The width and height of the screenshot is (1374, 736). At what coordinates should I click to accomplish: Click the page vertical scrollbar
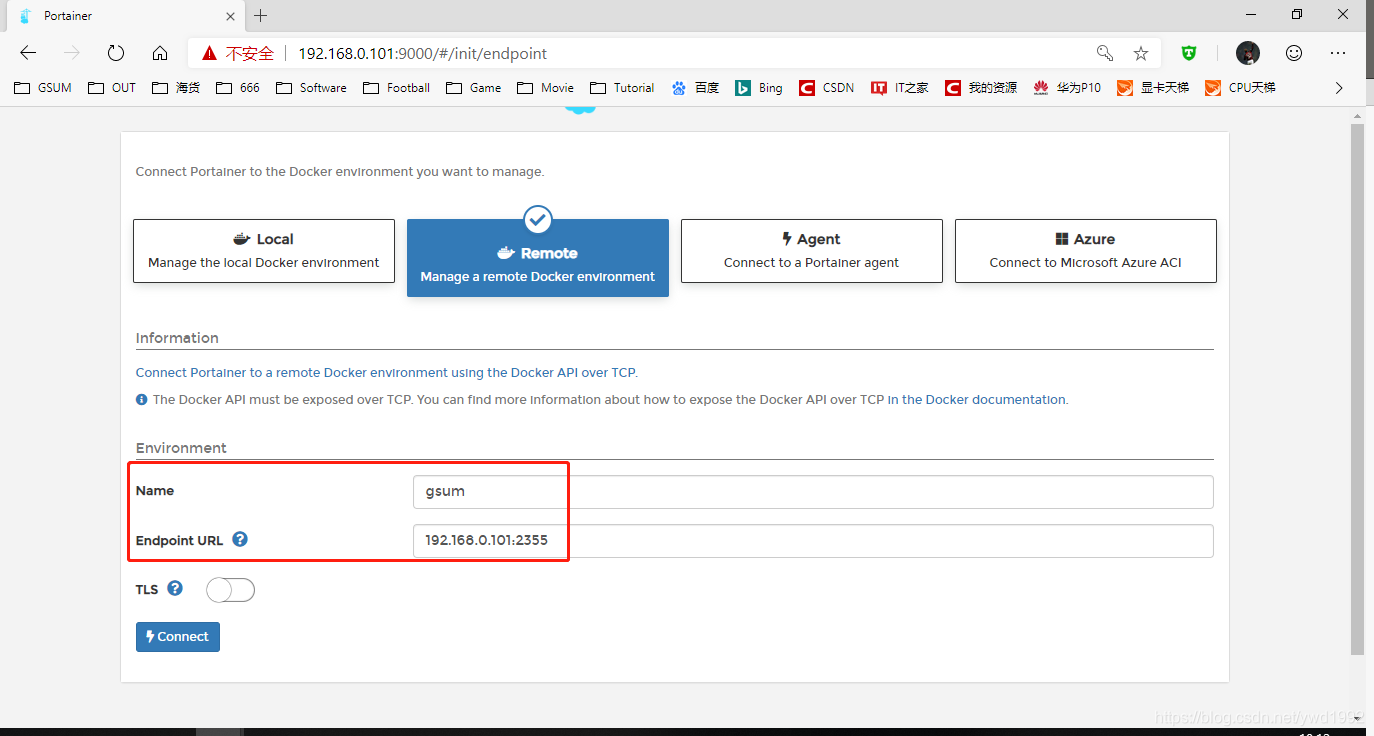tap(1358, 390)
